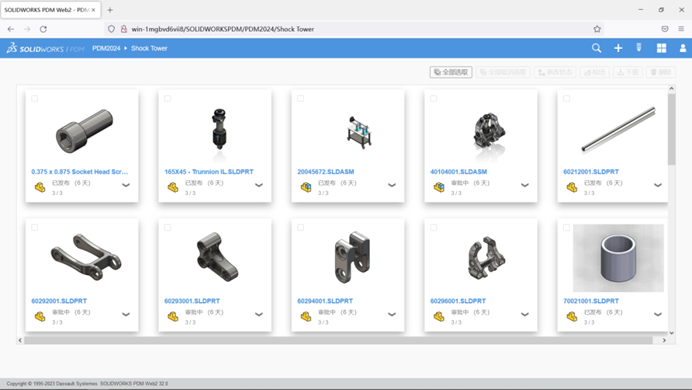The image size is (692, 390).
Task: Expand details chevron on 60293001.SLDPRT card
Action: tap(259, 315)
